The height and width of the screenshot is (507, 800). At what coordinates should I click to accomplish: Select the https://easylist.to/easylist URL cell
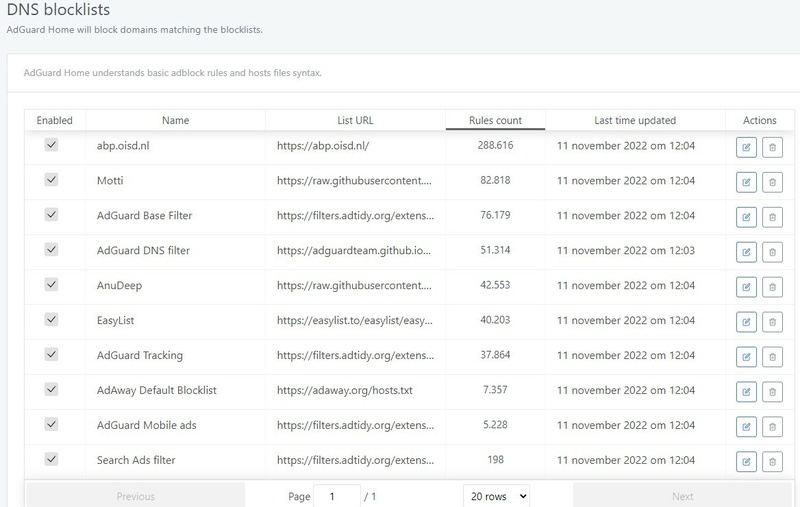tap(355, 321)
